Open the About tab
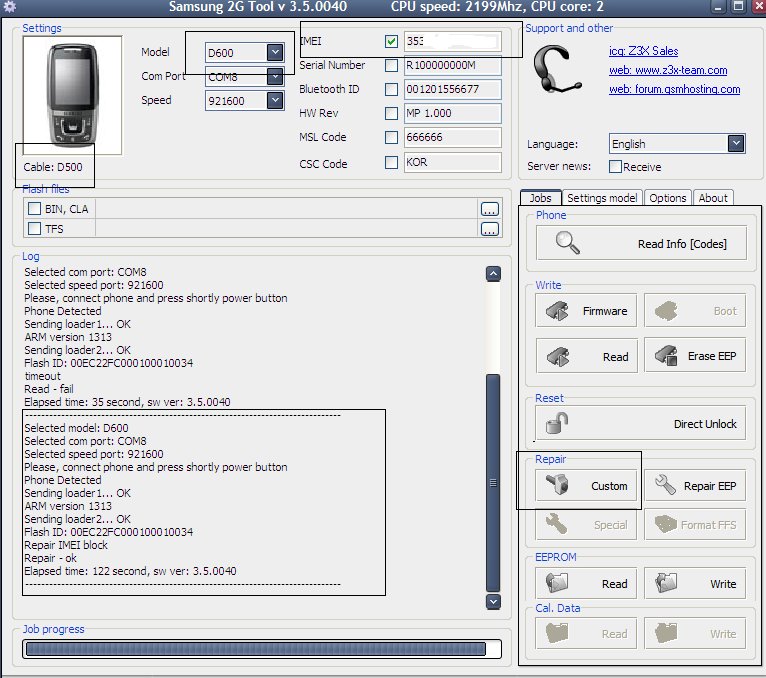The image size is (766, 678). [x=713, y=198]
